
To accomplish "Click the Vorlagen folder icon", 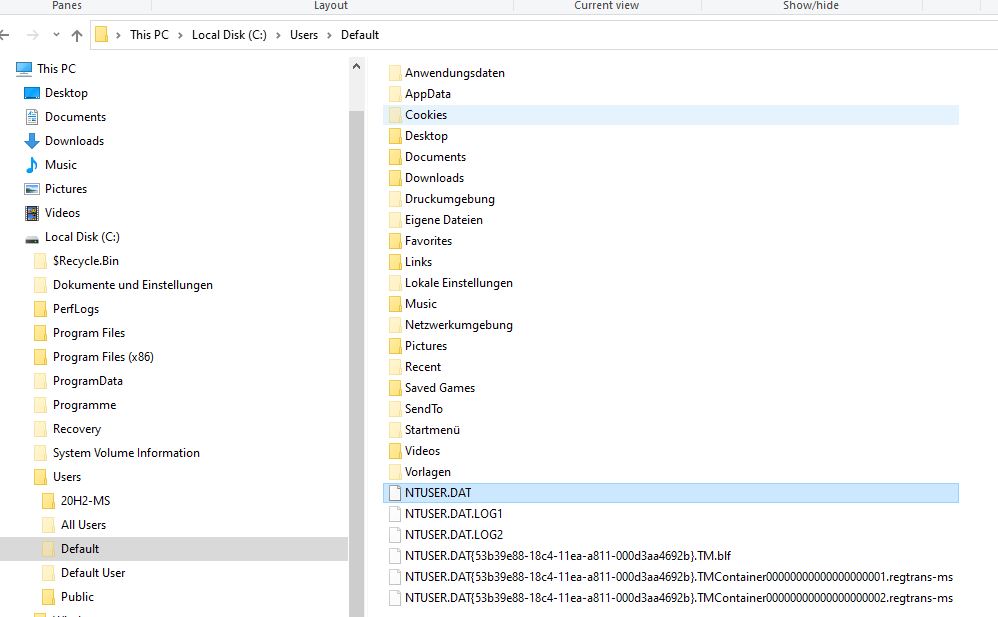I will click(x=395, y=472).
